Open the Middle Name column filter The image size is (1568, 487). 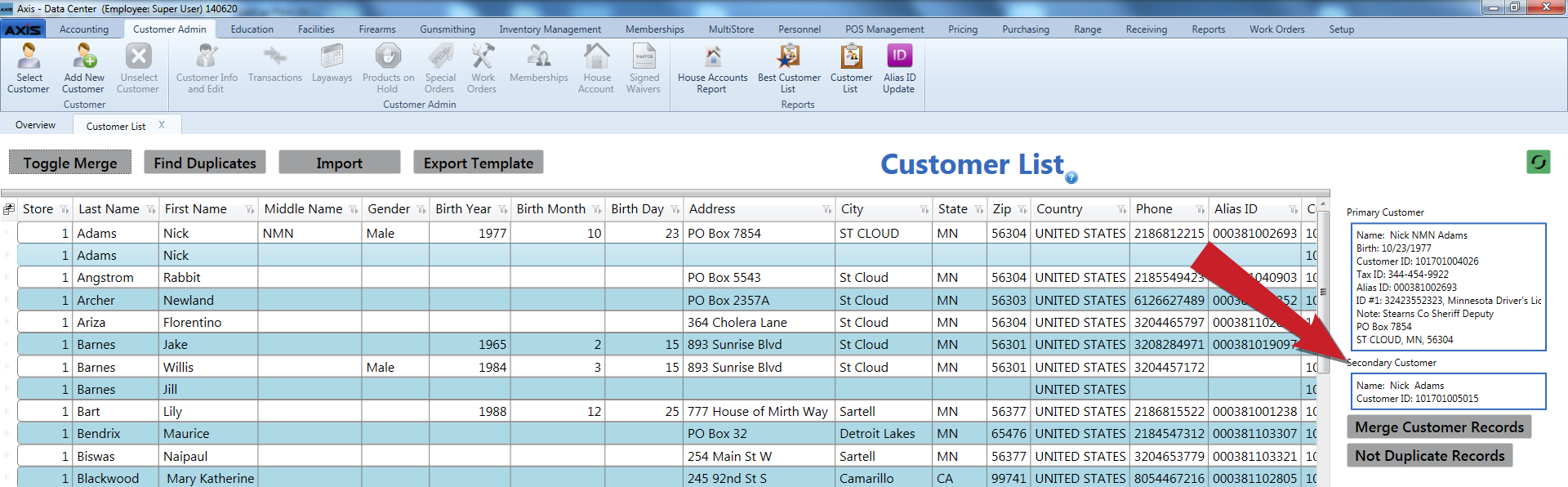coord(354,210)
